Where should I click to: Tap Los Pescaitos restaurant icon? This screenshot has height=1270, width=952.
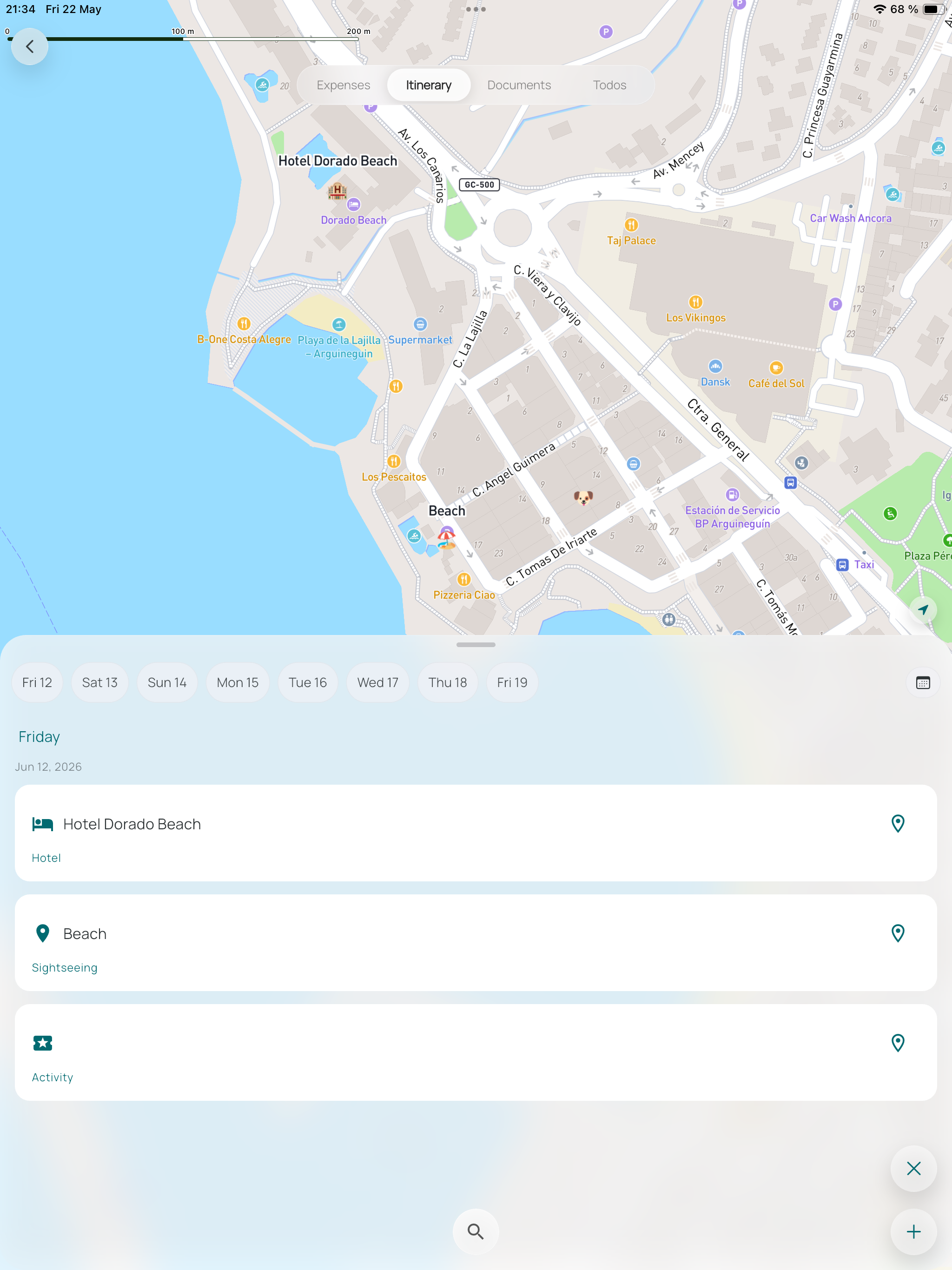(394, 461)
